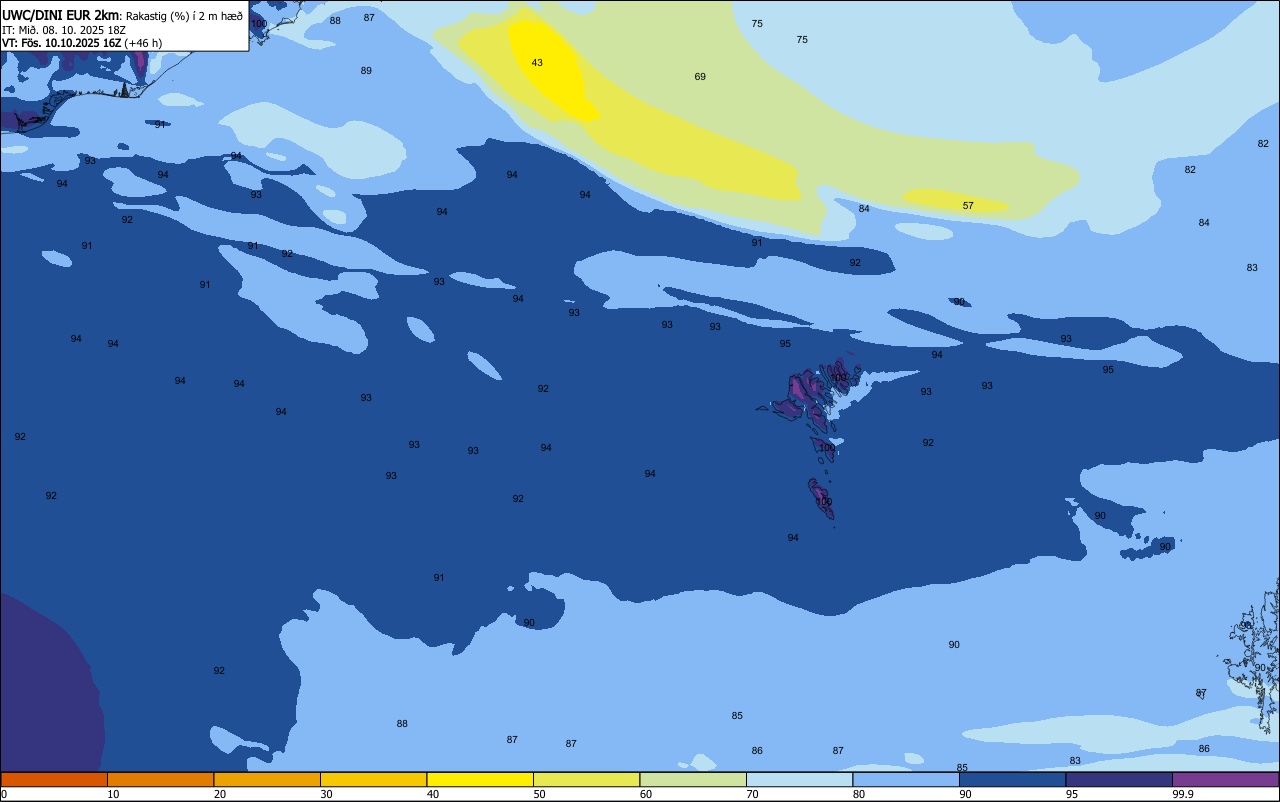
Task: Click the 40 tick label on color scale
Action: click(432, 794)
